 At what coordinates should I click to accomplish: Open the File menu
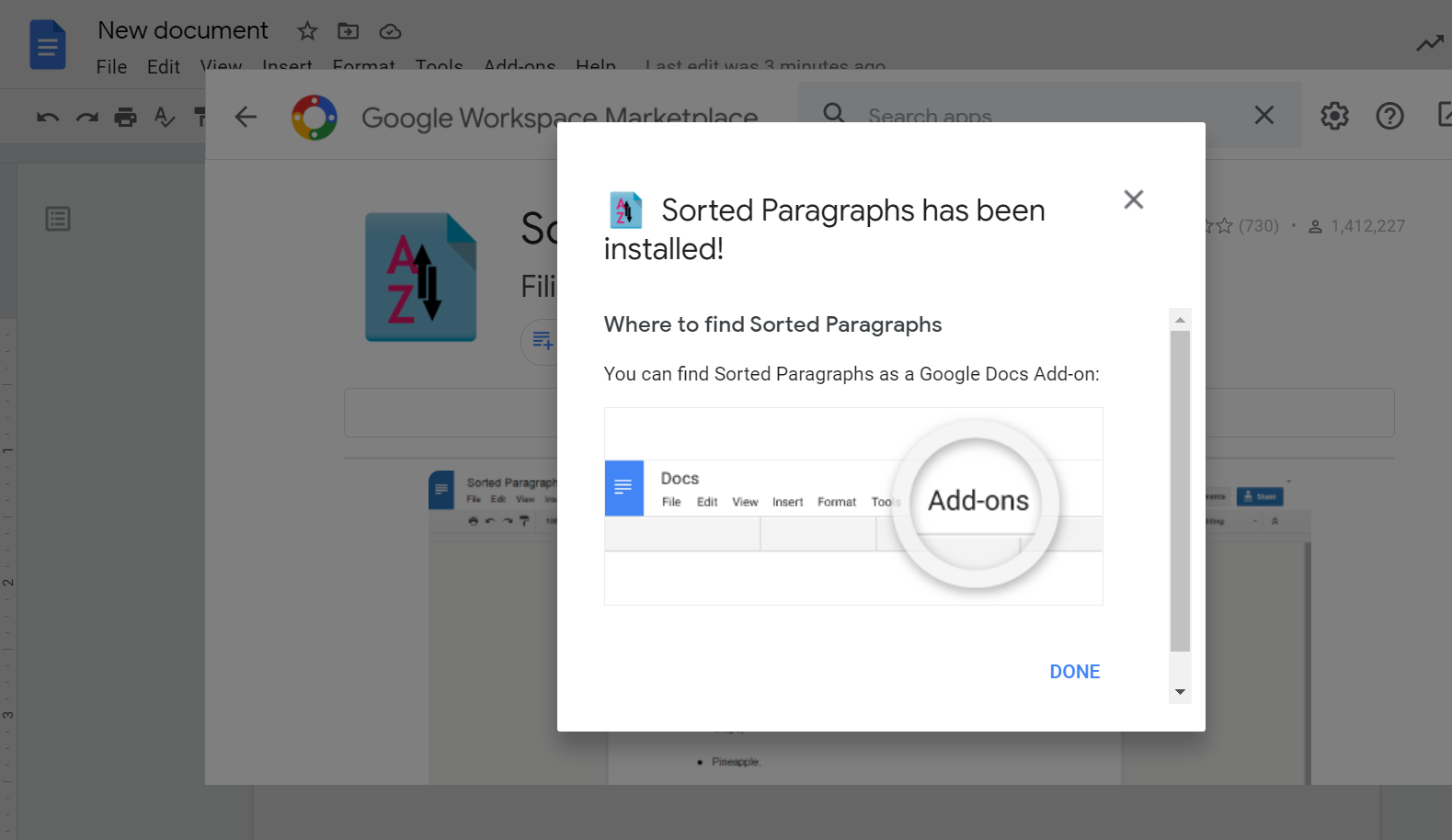tap(112, 67)
